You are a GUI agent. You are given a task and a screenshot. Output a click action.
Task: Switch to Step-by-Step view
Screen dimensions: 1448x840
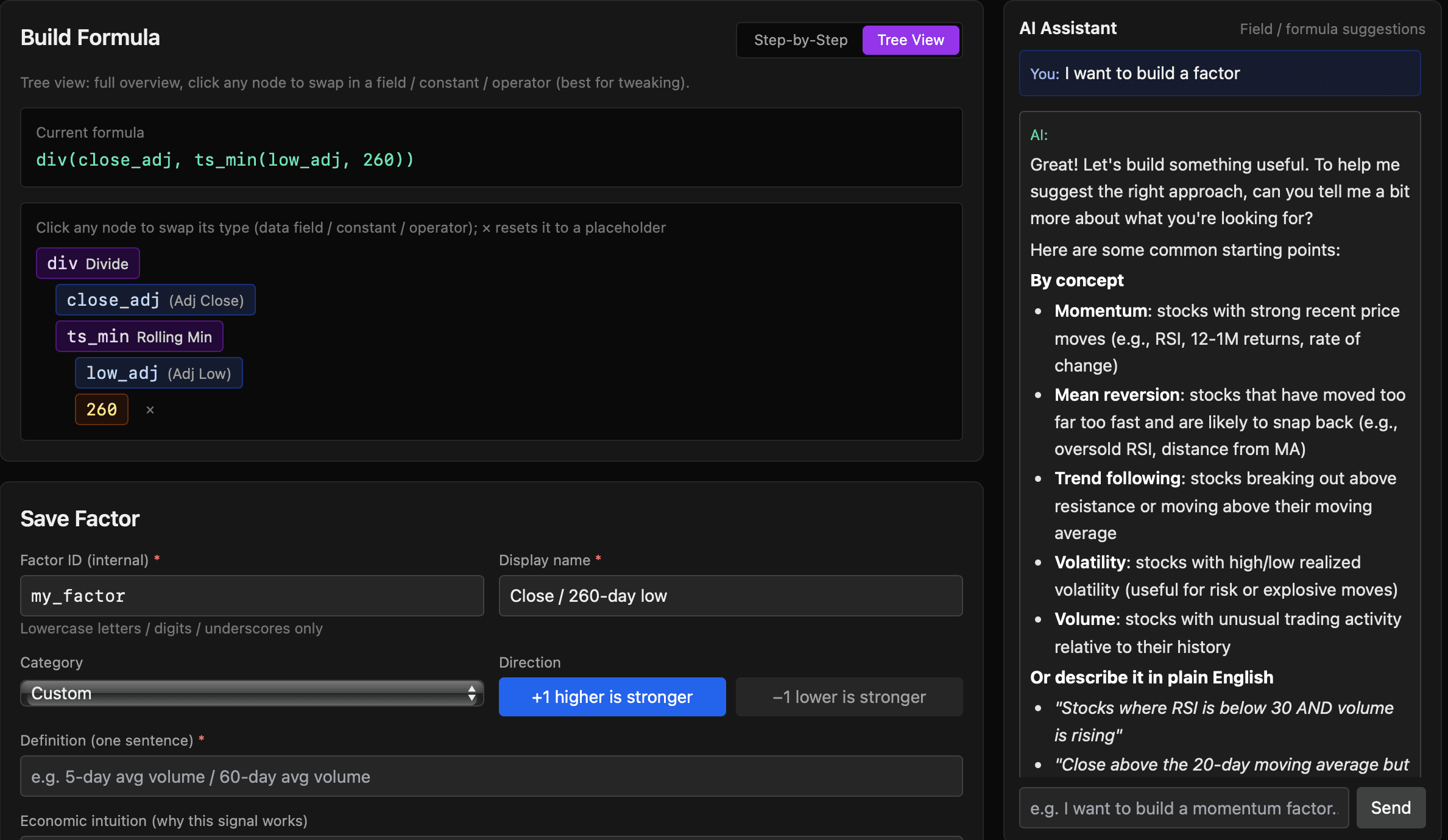800,40
